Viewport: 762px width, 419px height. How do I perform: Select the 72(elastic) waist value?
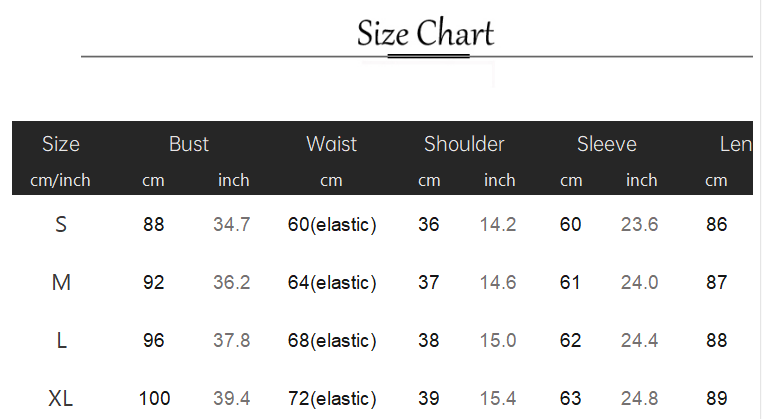click(332, 399)
